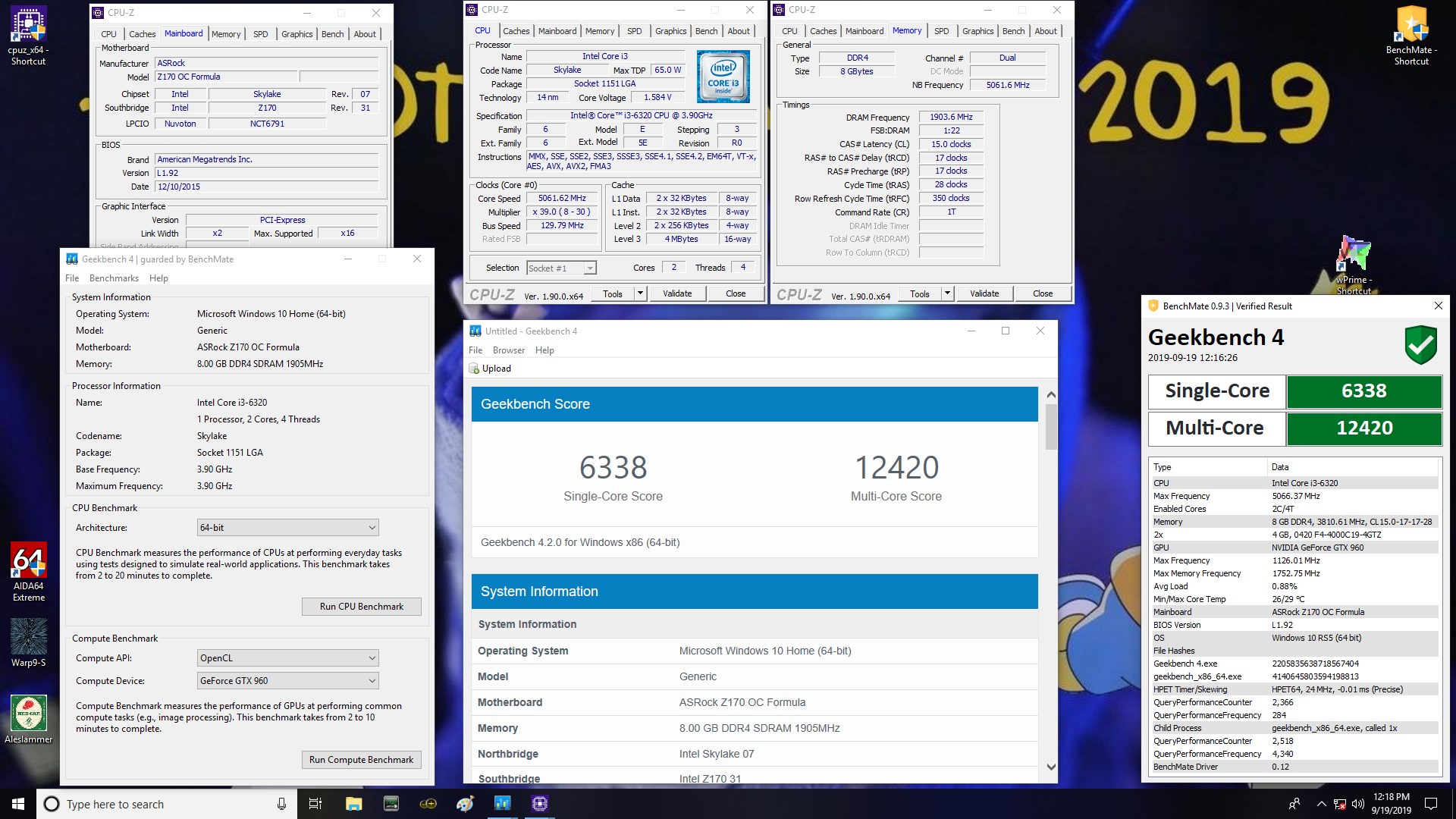Open the Compute API OpenCL dropdown
The image size is (1456, 819).
click(287, 658)
